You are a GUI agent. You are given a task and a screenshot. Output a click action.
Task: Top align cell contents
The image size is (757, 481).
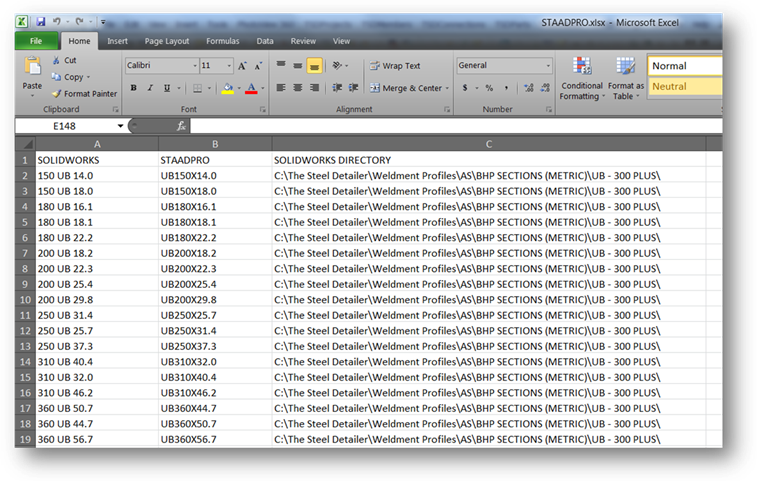281,65
